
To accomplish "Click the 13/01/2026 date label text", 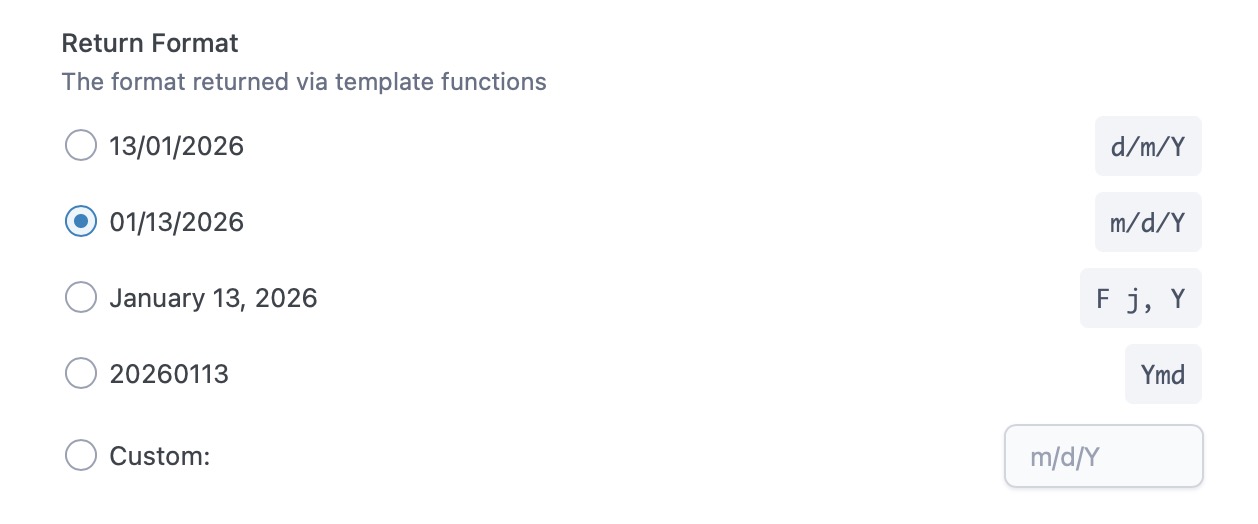I will (176, 146).
